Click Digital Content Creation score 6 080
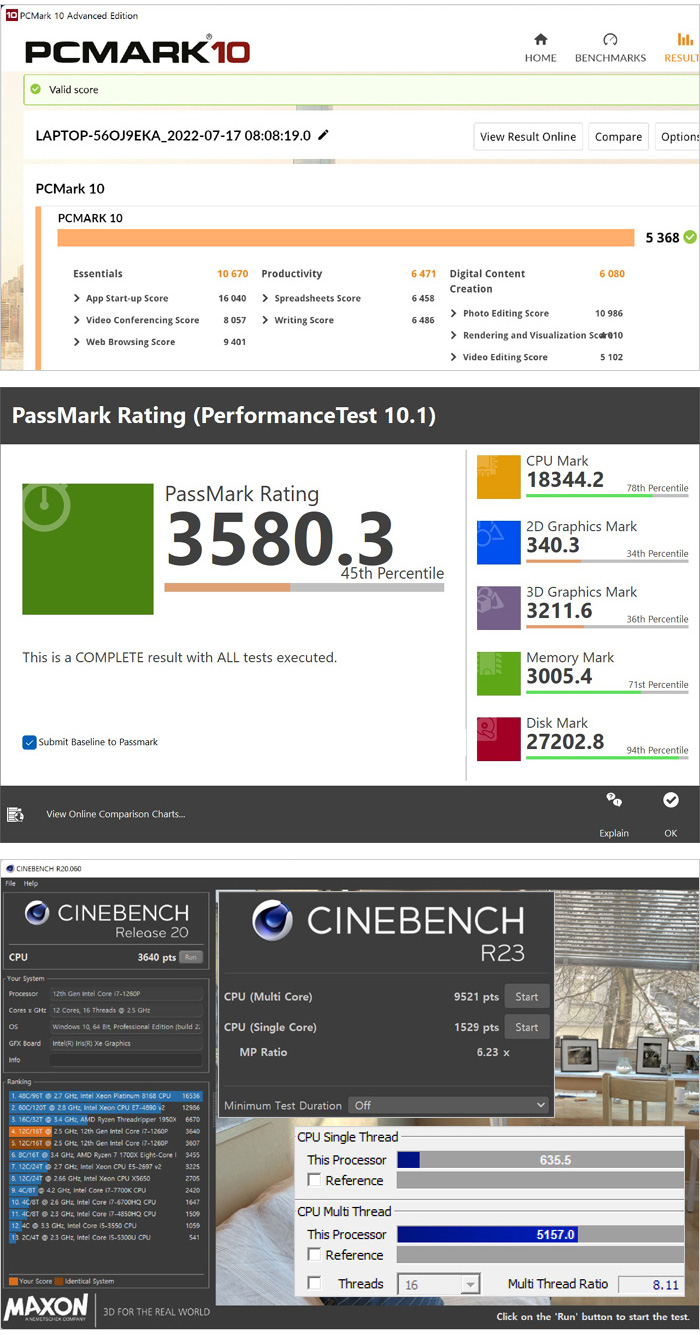The image size is (700, 1335). point(612,274)
